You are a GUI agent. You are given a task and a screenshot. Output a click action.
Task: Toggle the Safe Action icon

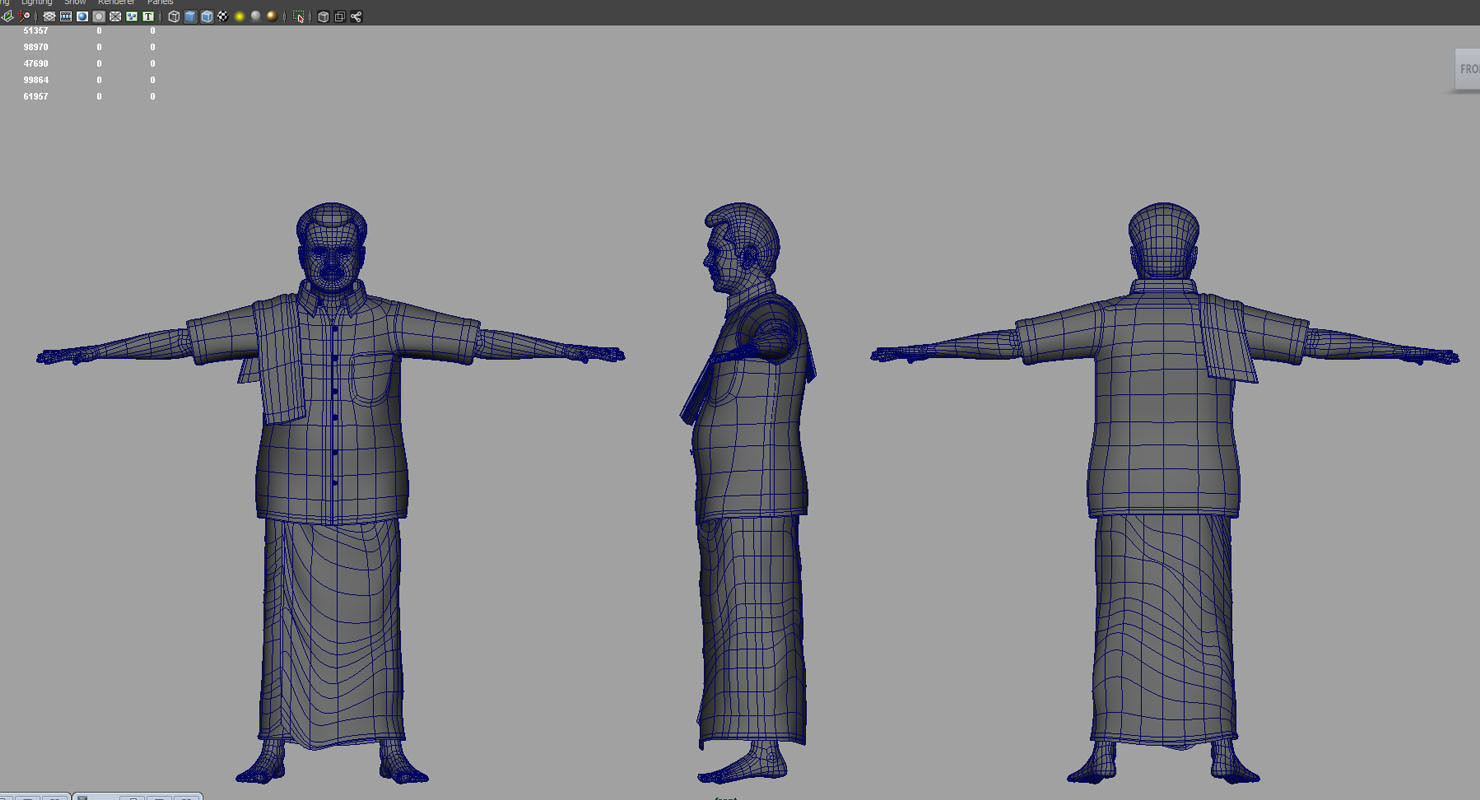click(132, 16)
